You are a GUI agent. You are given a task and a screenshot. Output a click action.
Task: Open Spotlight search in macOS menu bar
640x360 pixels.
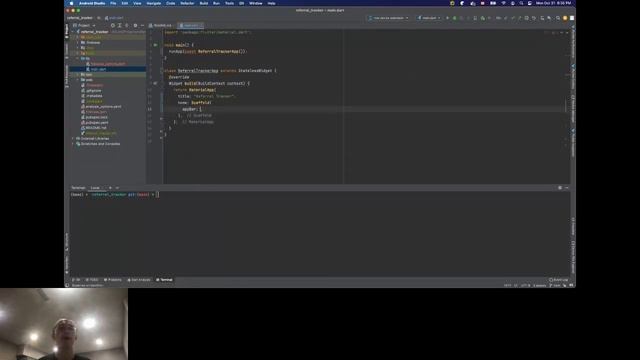click(521, 3)
